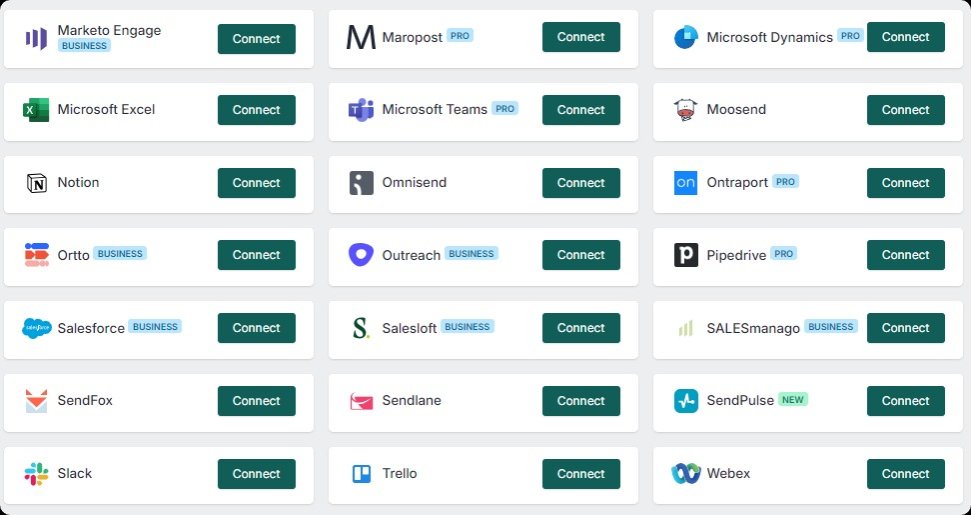Screen dimensions: 971x515
Task: Click the NEW badge beside SendPulse
Action: (793, 399)
